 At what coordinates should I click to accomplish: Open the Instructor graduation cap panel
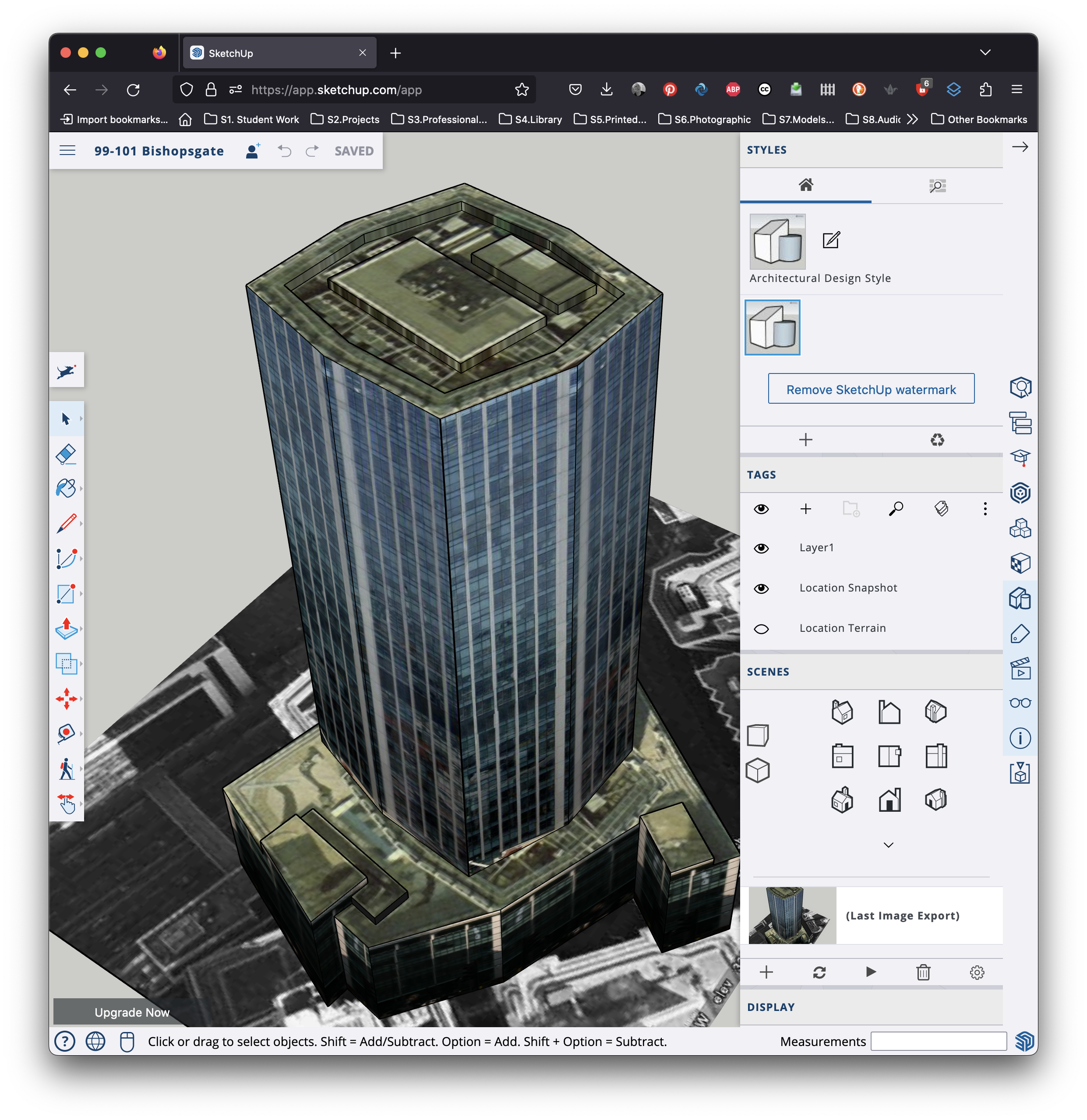[x=1020, y=458]
